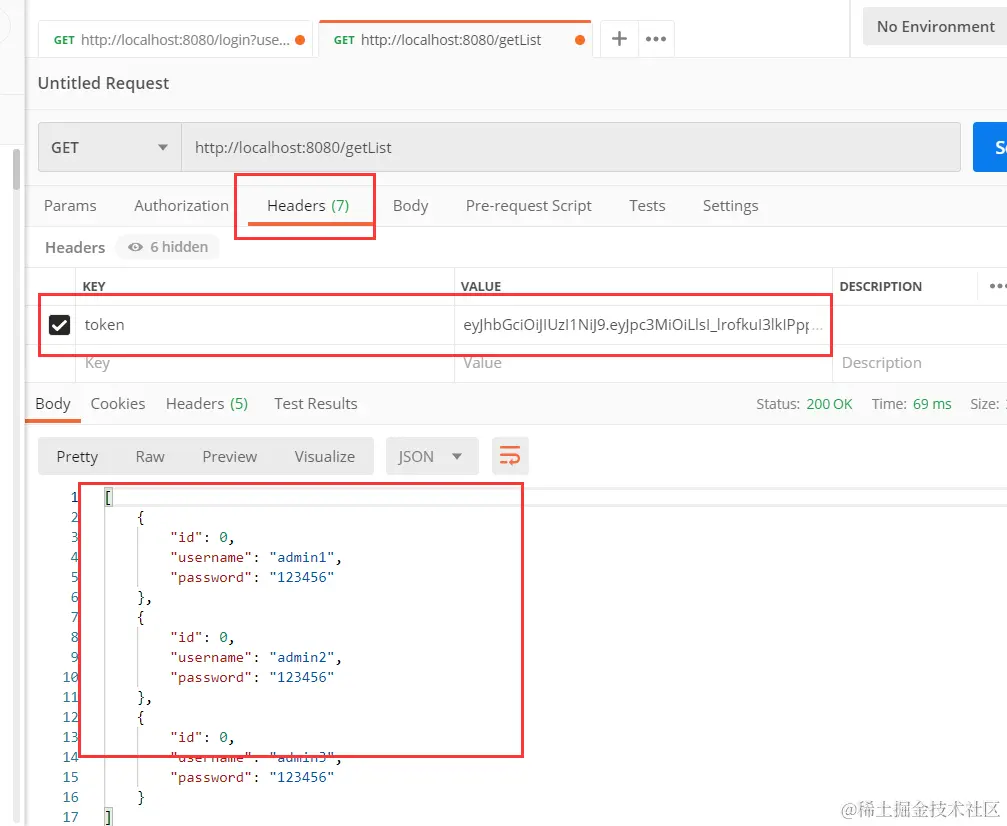This screenshot has width=1007, height=826.
Task: Open the Params tab
Action: click(x=70, y=206)
